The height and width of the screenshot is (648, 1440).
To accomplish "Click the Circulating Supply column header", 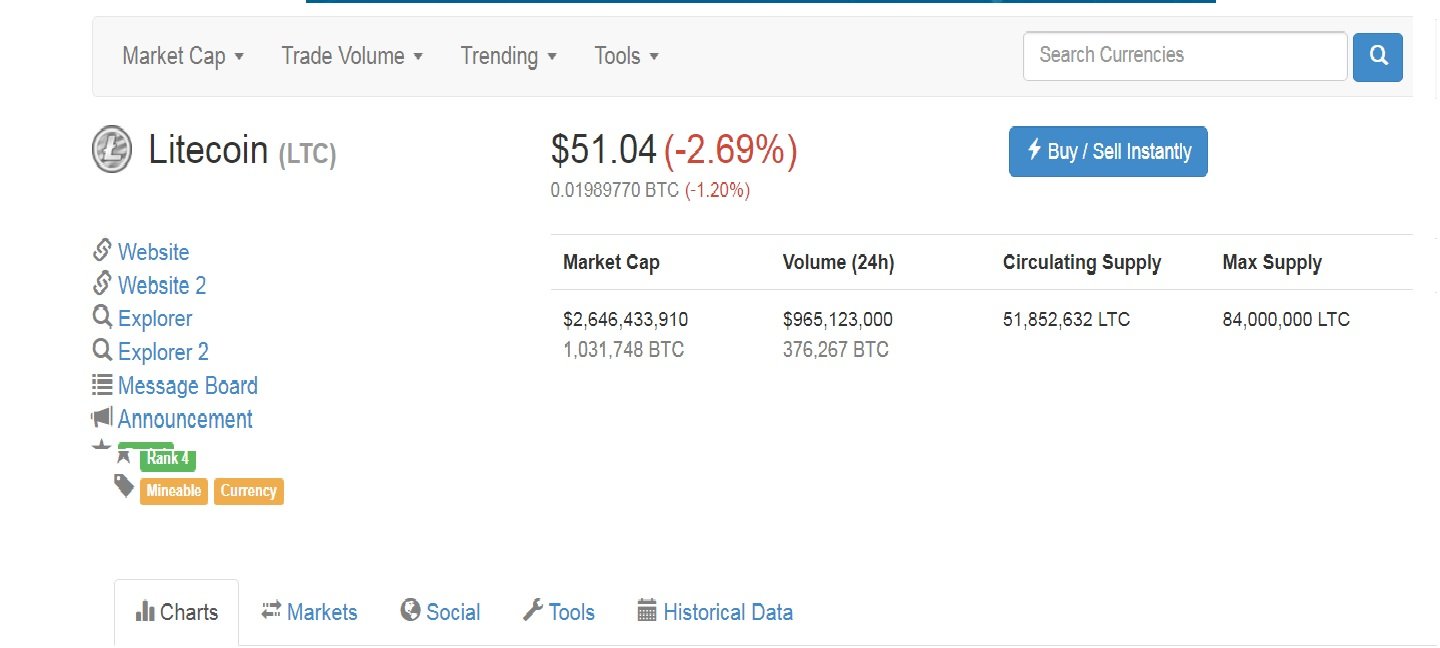I will (1082, 262).
